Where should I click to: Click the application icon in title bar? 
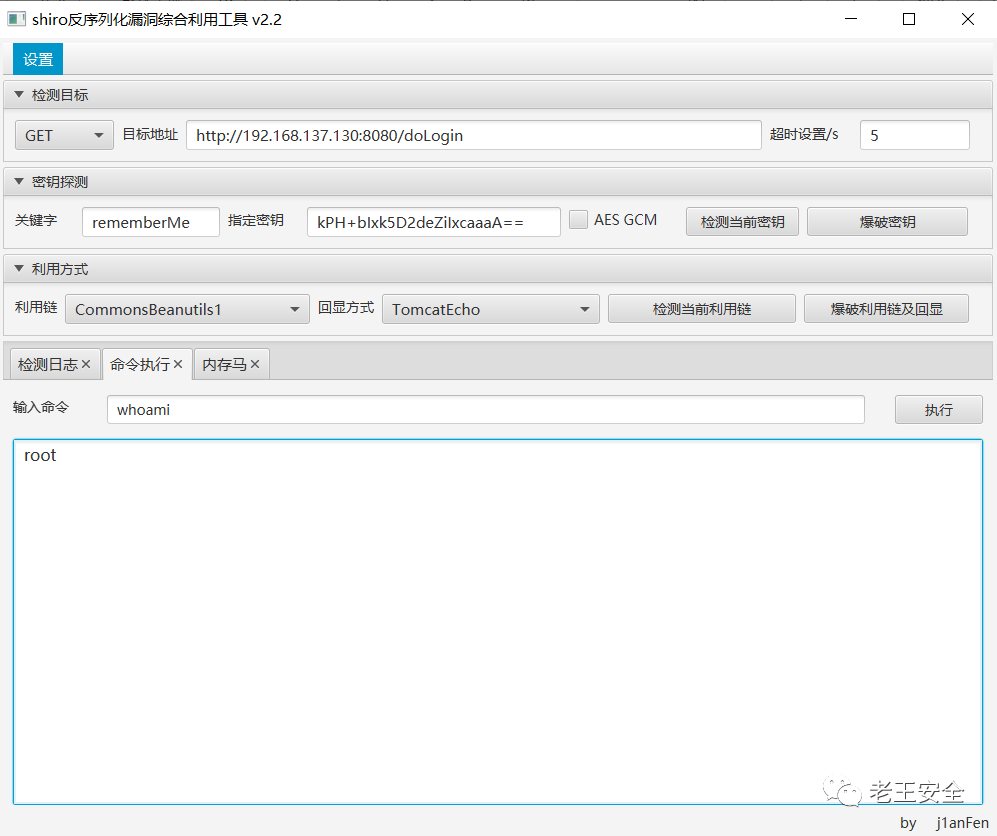(17, 19)
